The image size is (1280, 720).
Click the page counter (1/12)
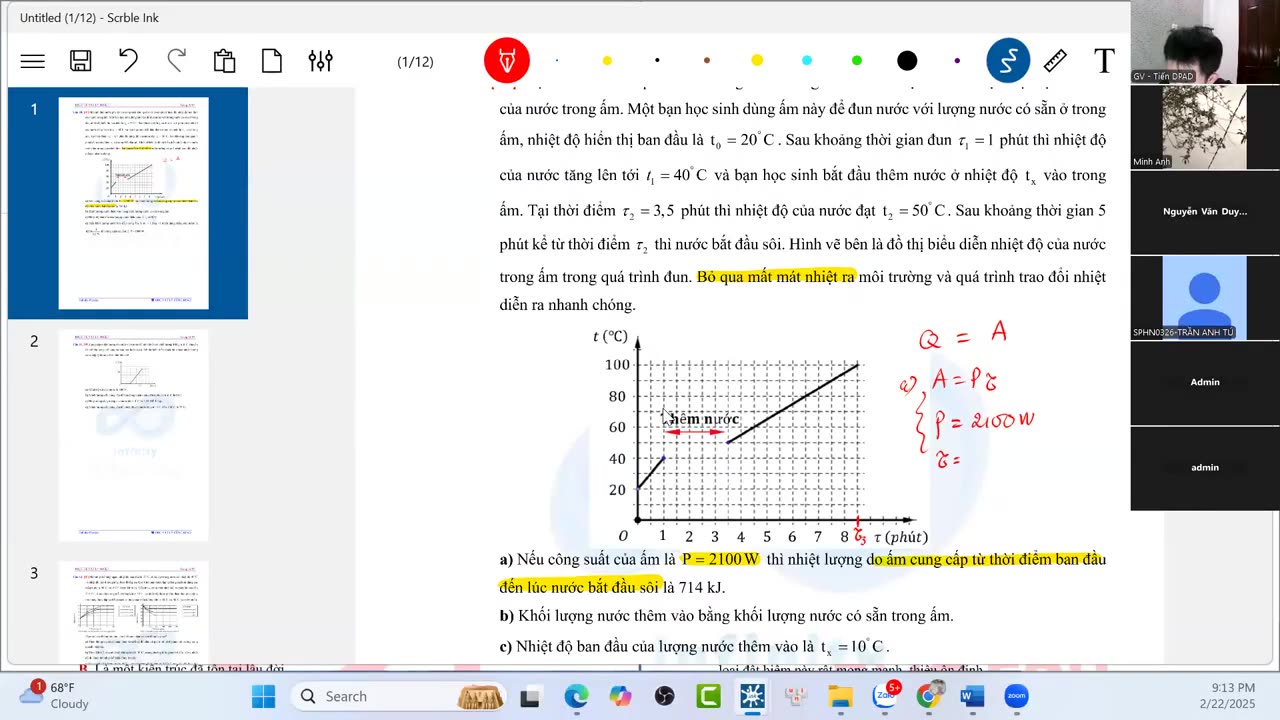coord(415,62)
